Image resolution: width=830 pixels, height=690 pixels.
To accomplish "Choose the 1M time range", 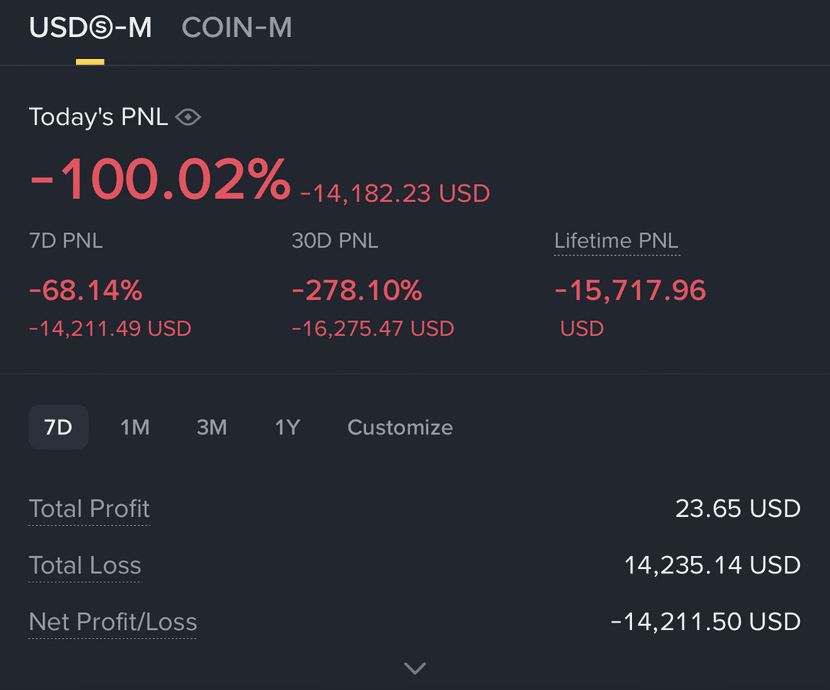I will point(135,427).
